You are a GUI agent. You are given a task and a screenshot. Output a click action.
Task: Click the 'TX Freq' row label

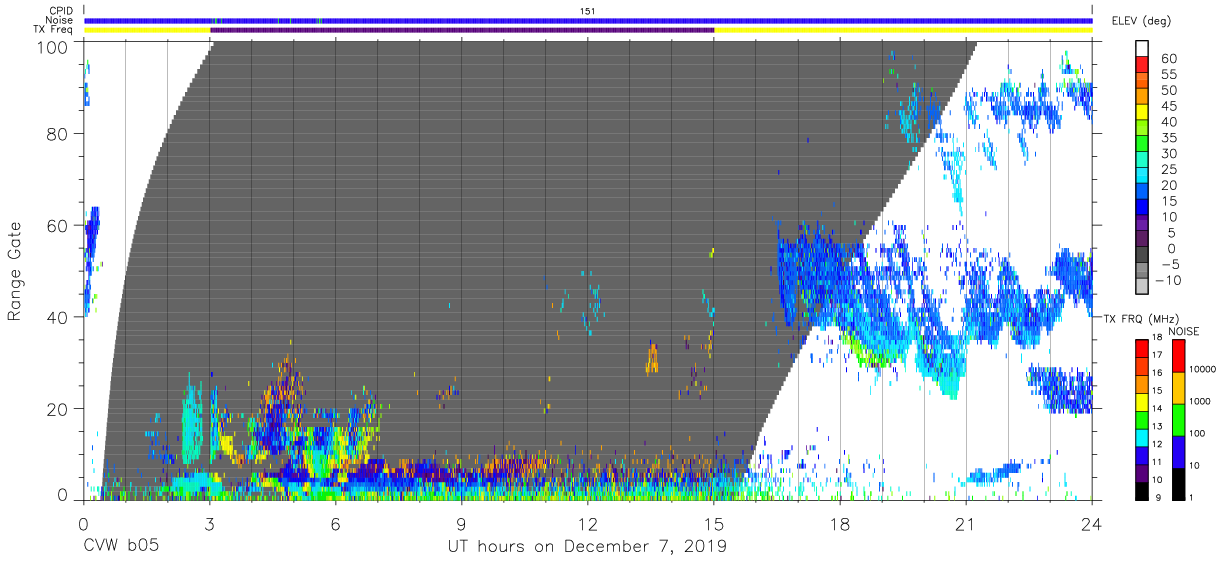(55, 30)
